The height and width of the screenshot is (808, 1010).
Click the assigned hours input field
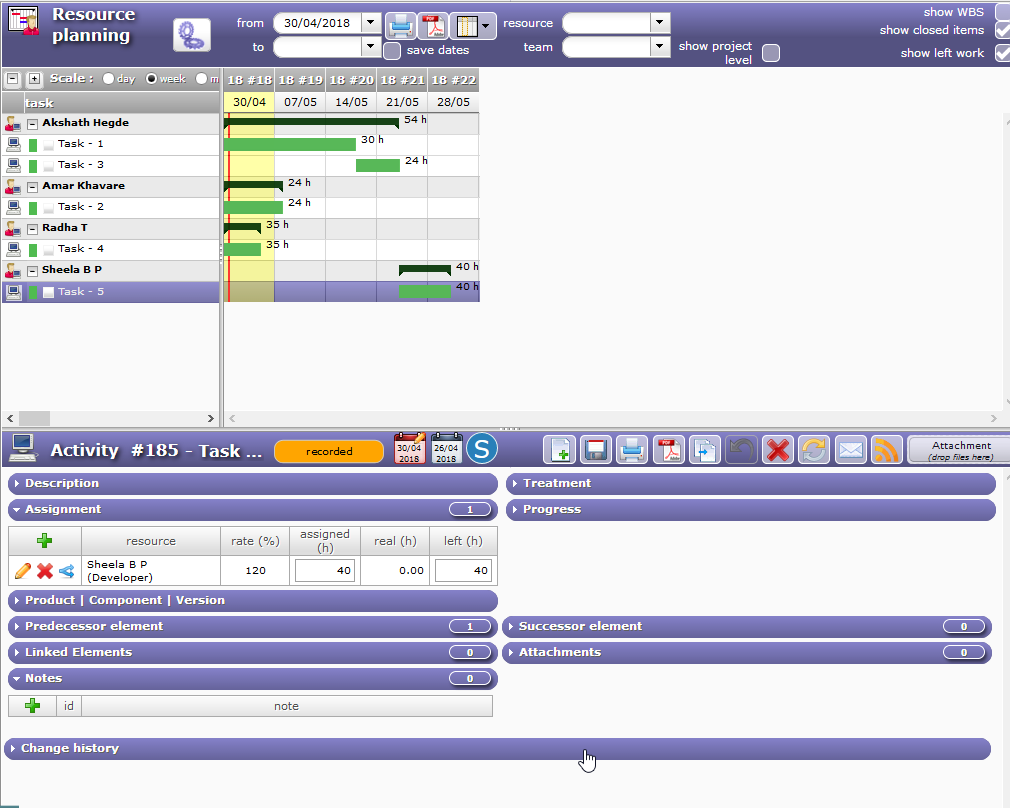(324, 571)
